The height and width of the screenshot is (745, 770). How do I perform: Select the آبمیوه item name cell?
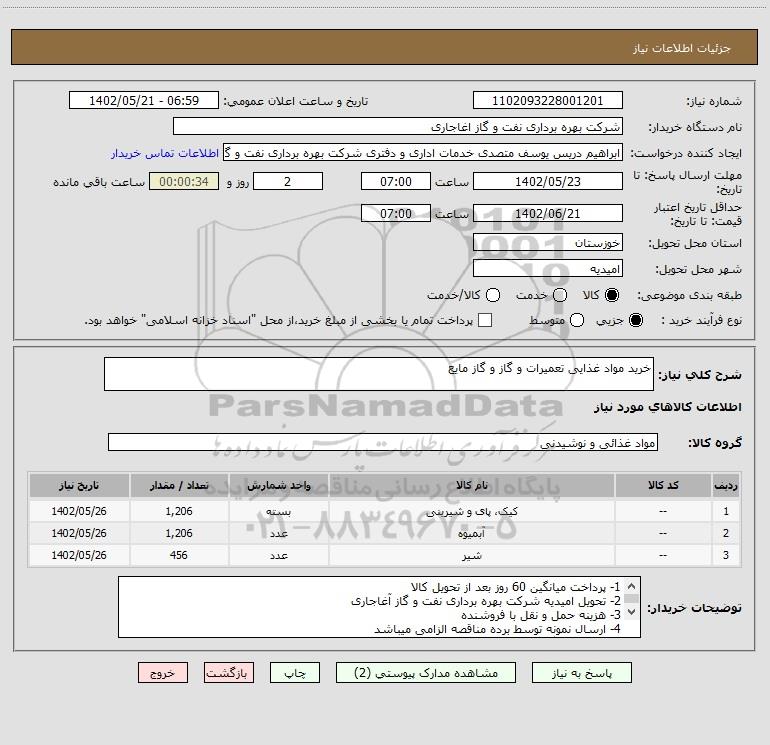[472, 533]
